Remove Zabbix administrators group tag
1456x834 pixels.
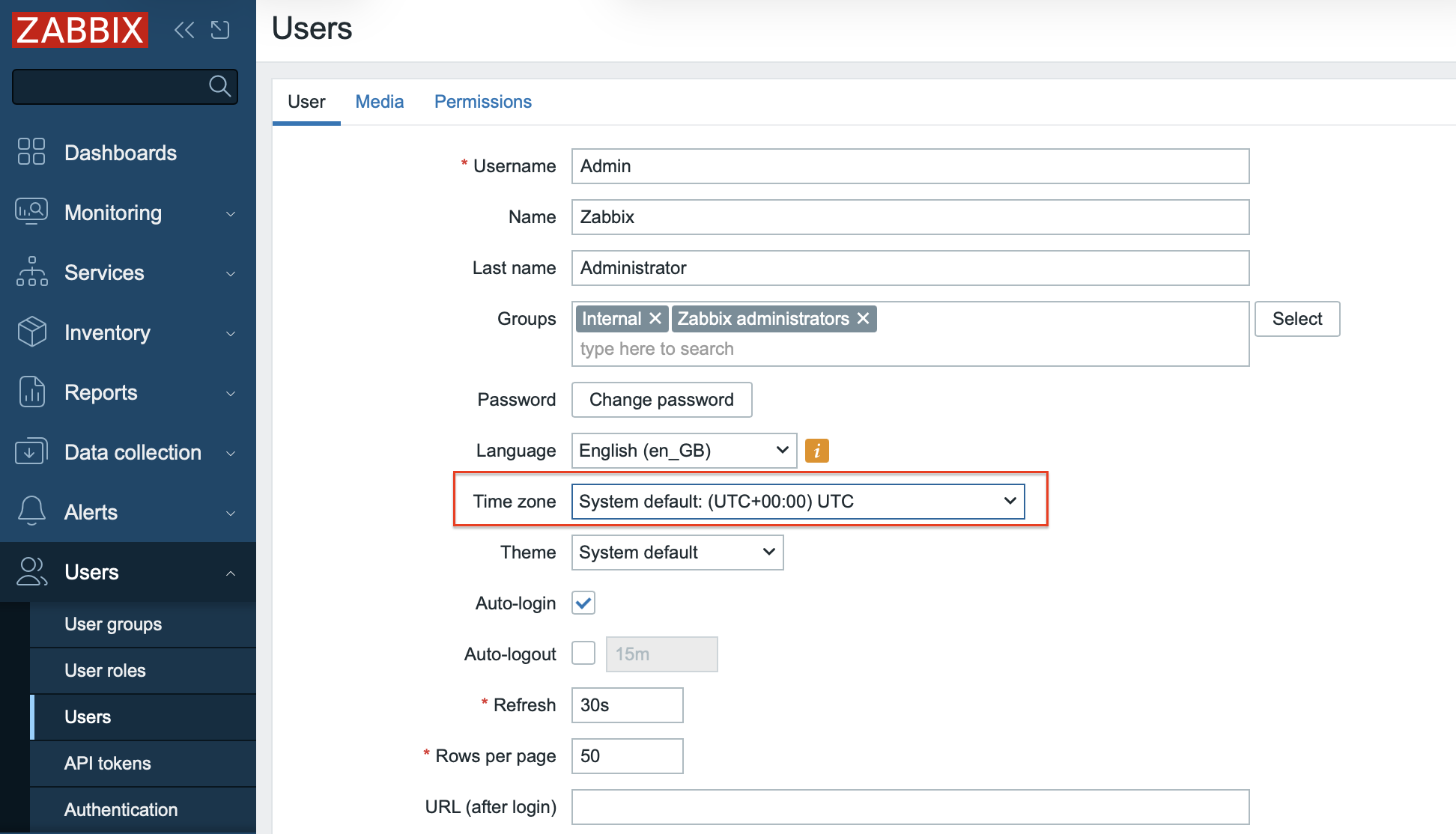click(x=863, y=319)
